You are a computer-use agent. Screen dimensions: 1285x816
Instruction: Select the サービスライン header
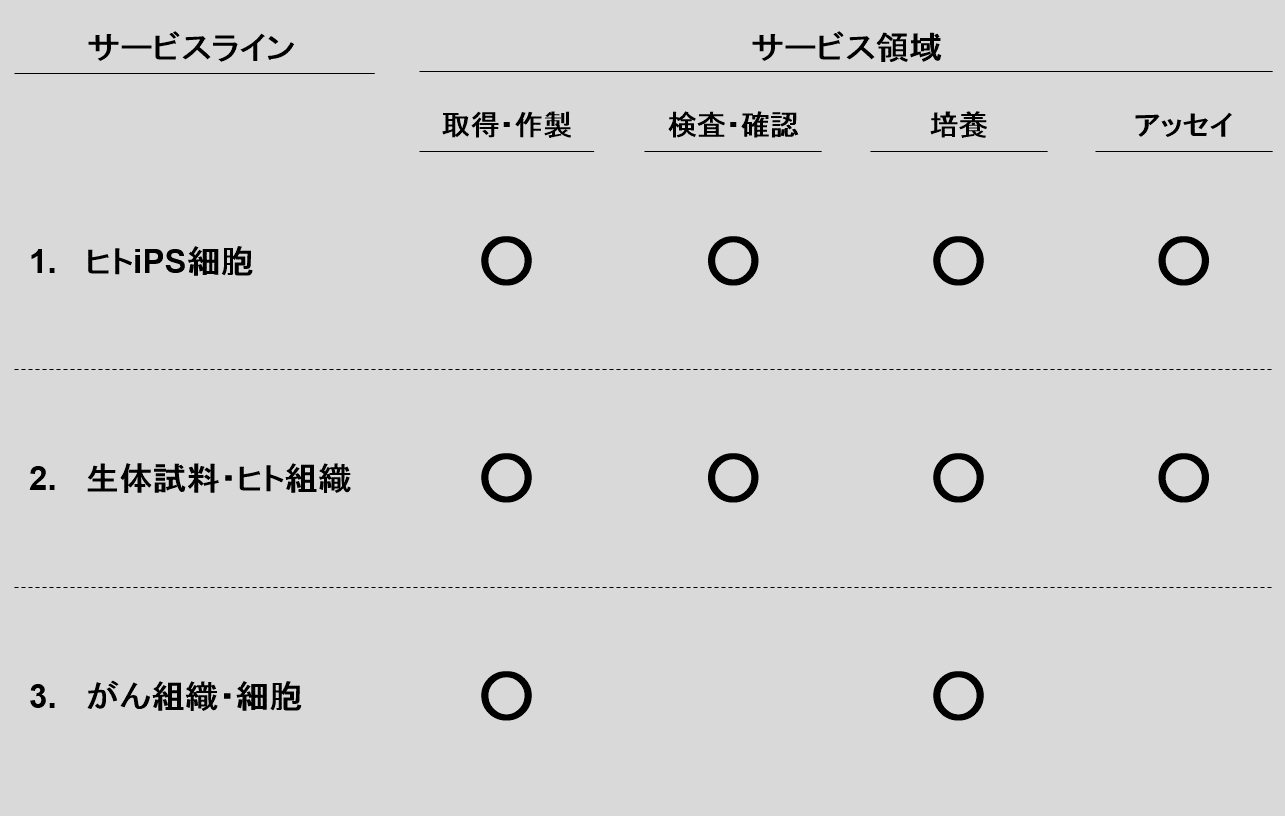click(191, 47)
